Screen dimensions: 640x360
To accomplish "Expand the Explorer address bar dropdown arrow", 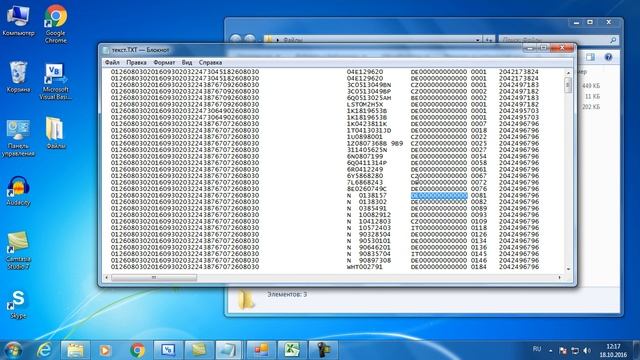I will (x=478, y=40).
